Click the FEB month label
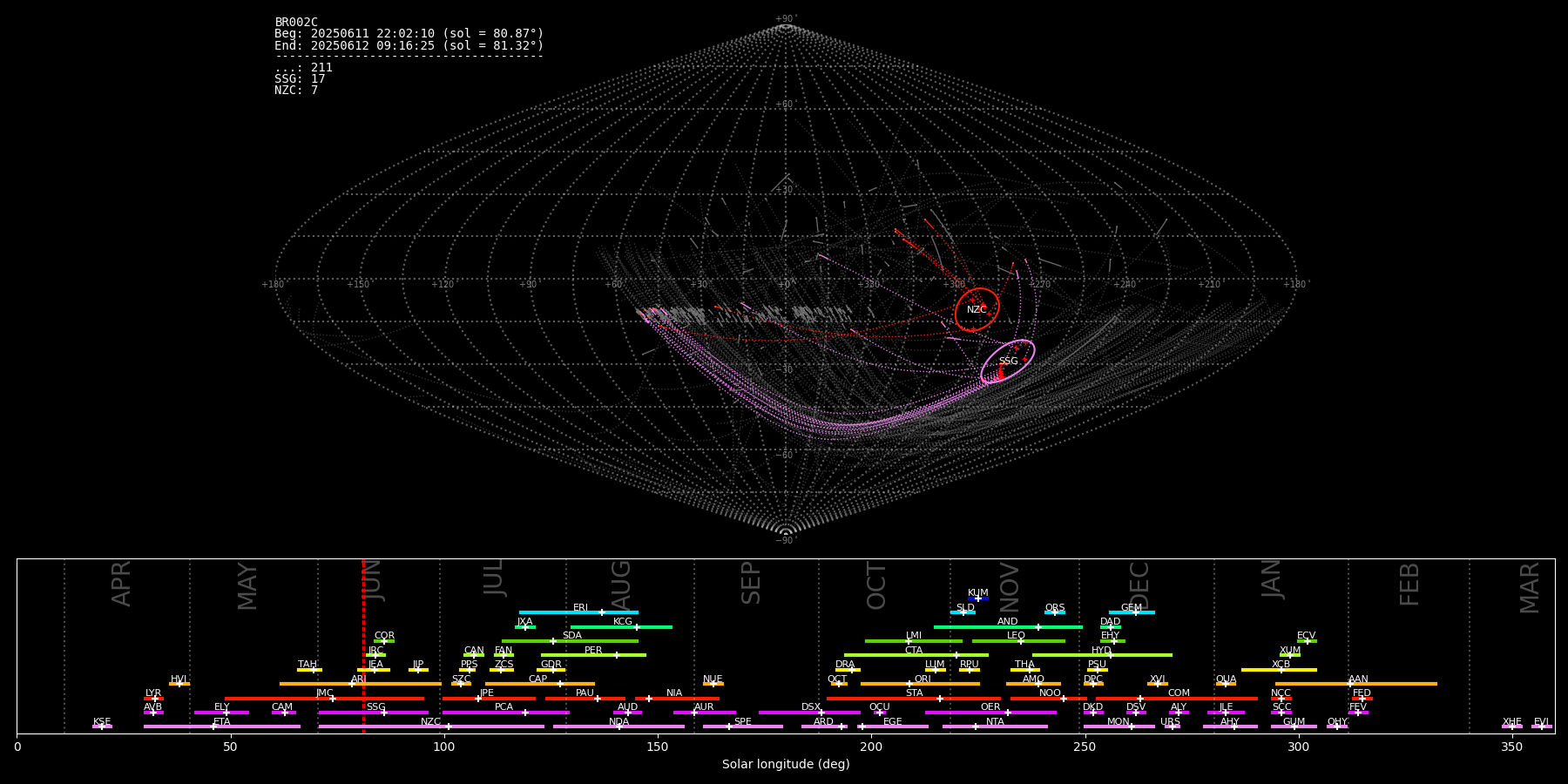The image size is (1568, 784). coord(1409,585)
